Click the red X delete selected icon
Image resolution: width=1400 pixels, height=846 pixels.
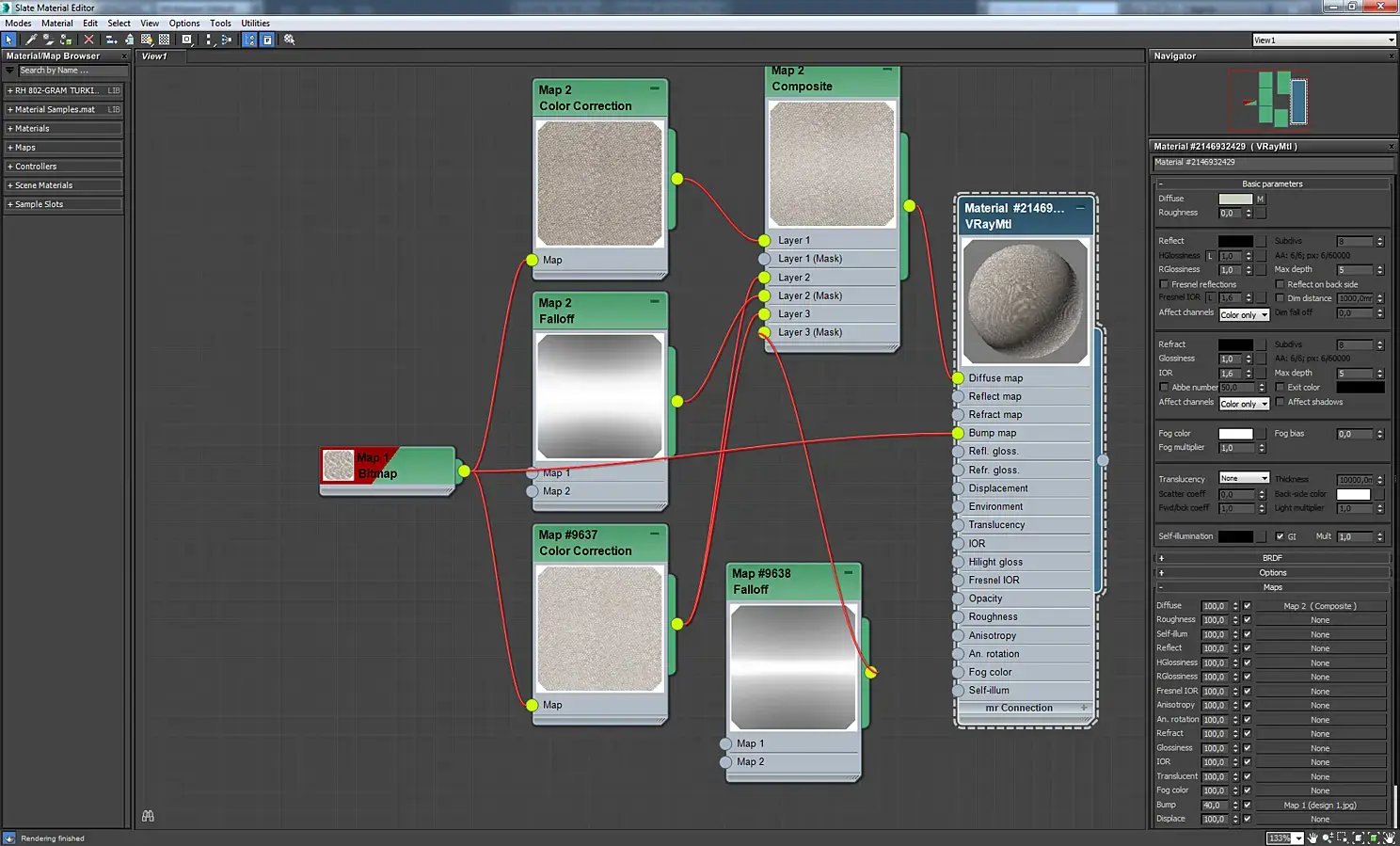88,40
